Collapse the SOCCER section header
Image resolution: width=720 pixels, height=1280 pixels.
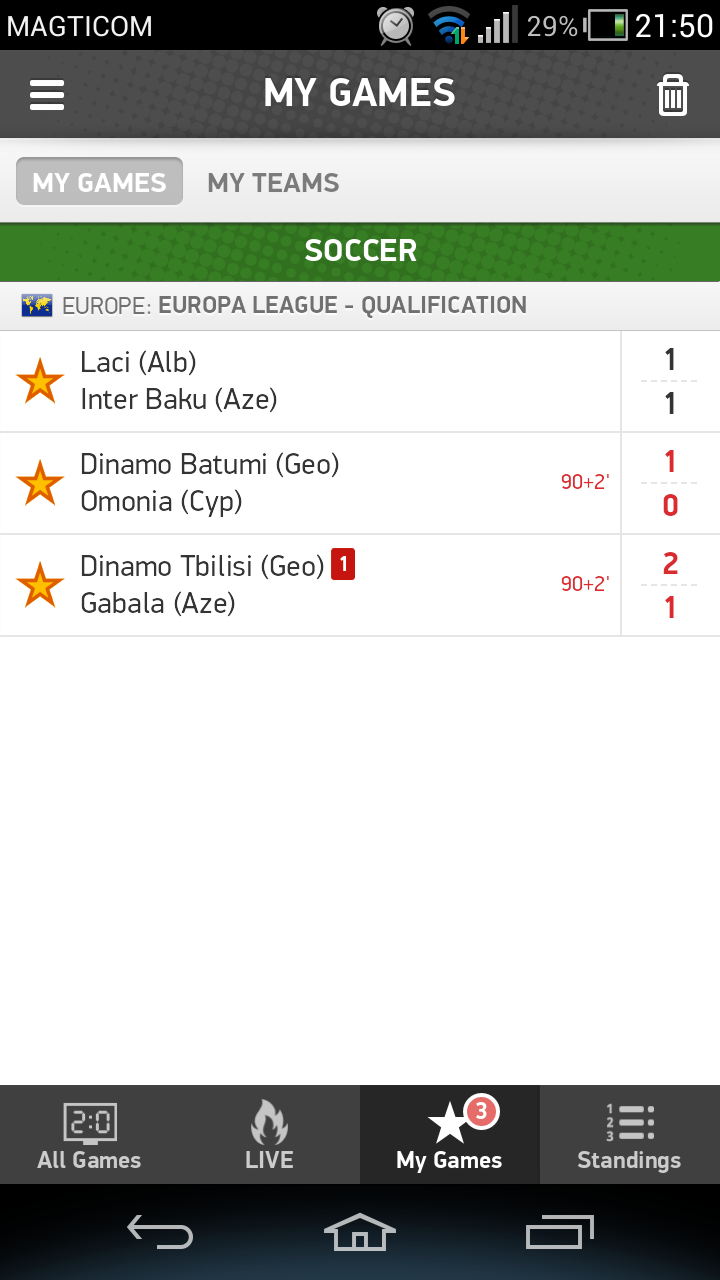(360, 251)
